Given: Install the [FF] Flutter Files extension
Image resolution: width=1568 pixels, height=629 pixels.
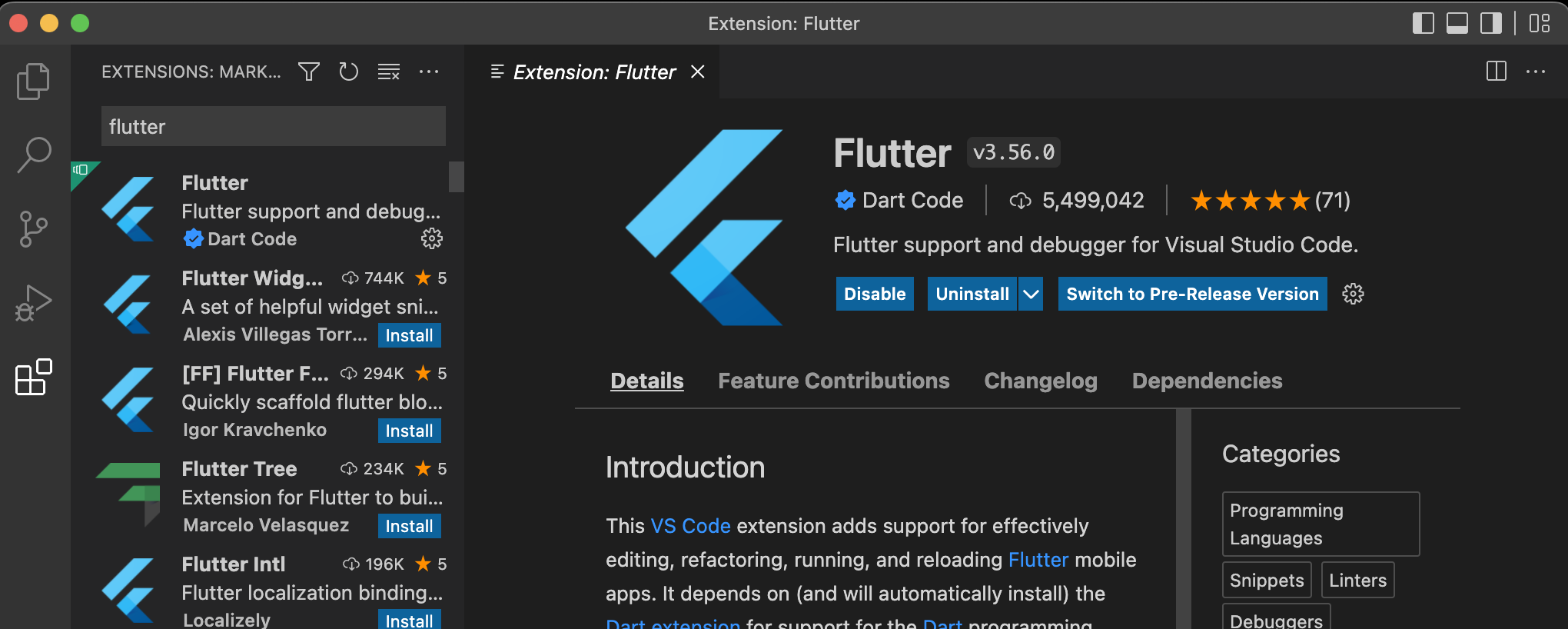Looking at the screenshot, I should pyautogui.click(x=409, y=431).
